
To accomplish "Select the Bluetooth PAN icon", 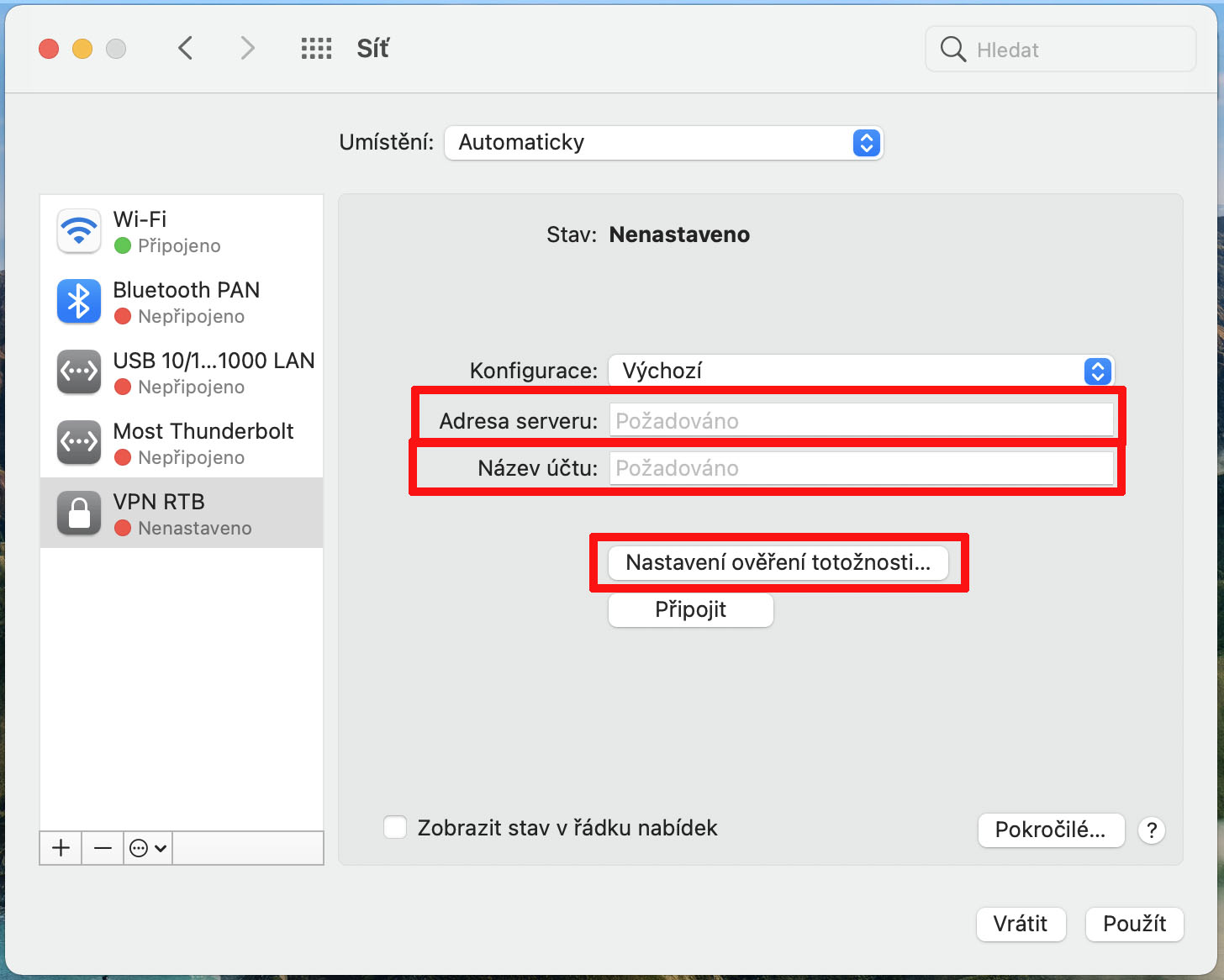I will (x=79, y=302).
